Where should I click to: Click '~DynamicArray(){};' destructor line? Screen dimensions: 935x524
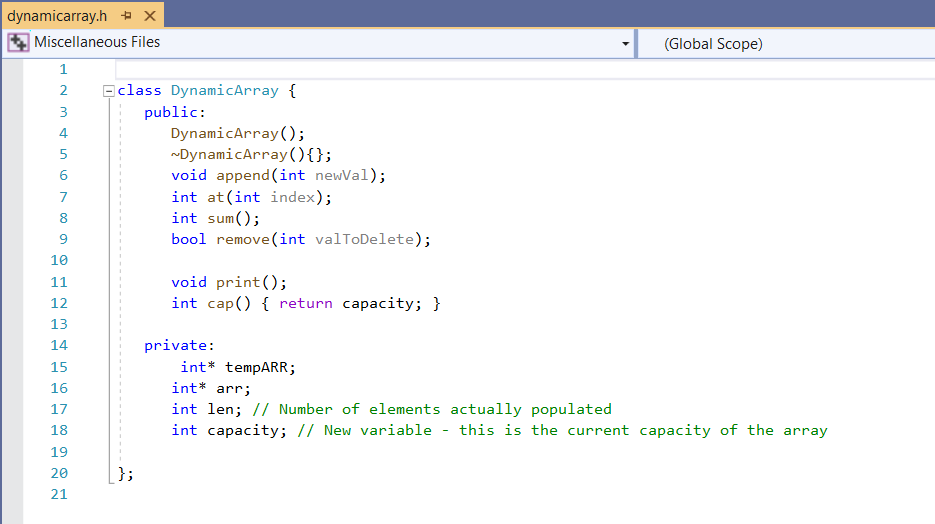[251, 154]
